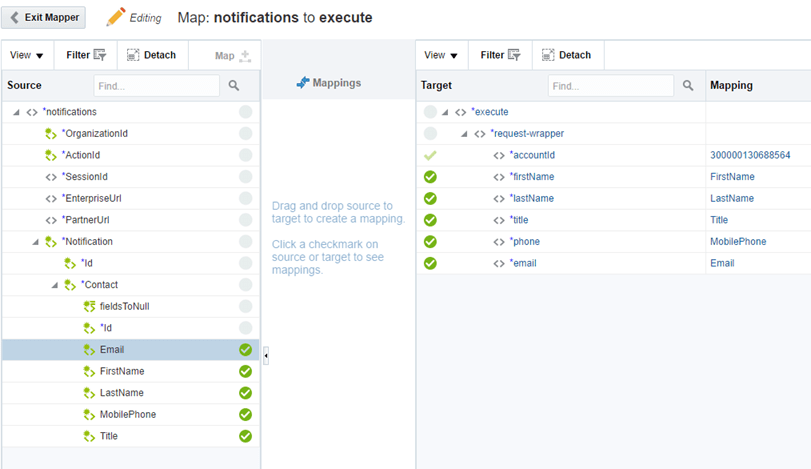Click the Target search magnifier icon
This screenshot has height=469, width=811.
coord(688,86)
